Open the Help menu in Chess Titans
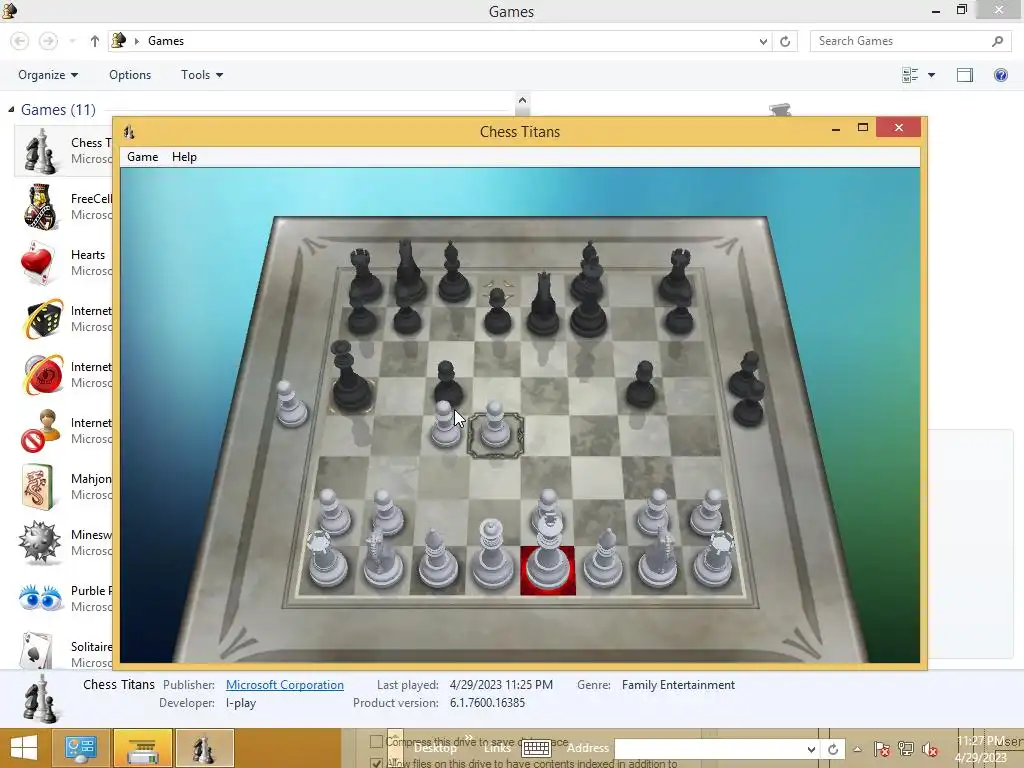This screenshot has width=1024, height=768. 184,157
